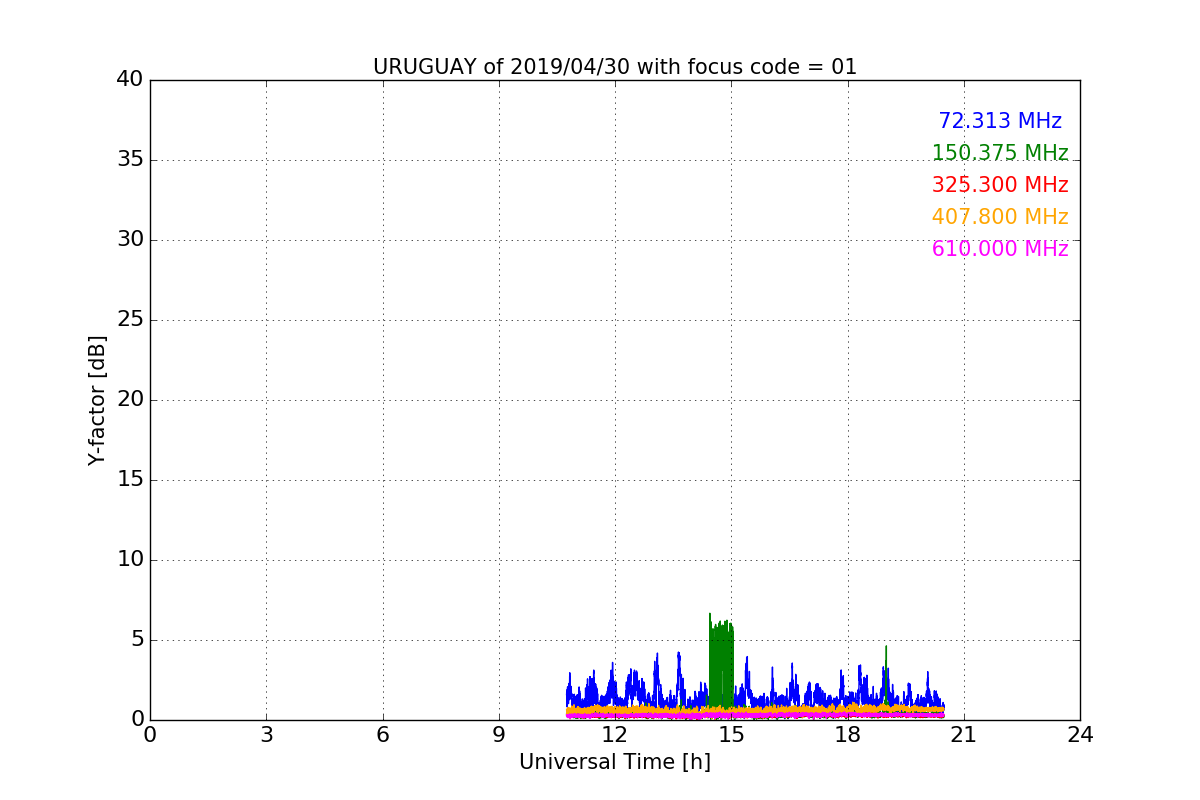Click the y-axis tick label 25
The image size is (1200, 800).
tap(130, 320)
